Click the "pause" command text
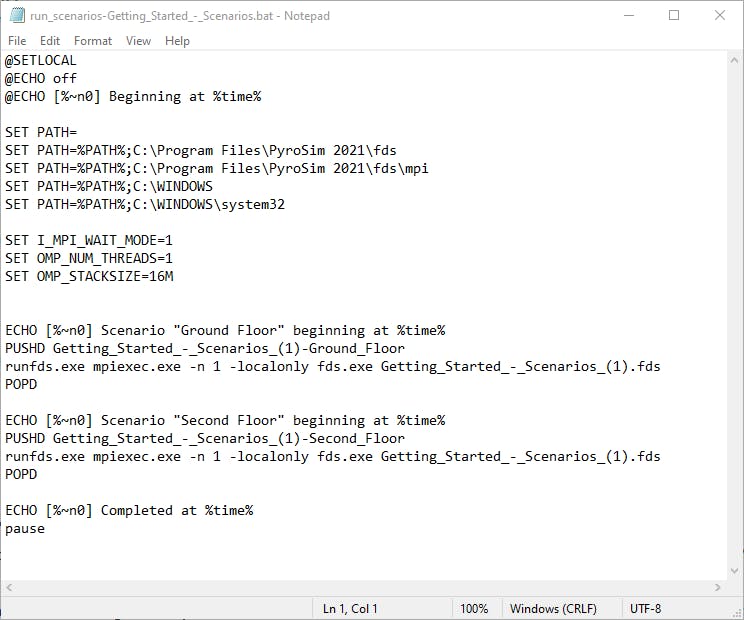The image size is (744, 620). pyautogui.click(x=25, y=528)
